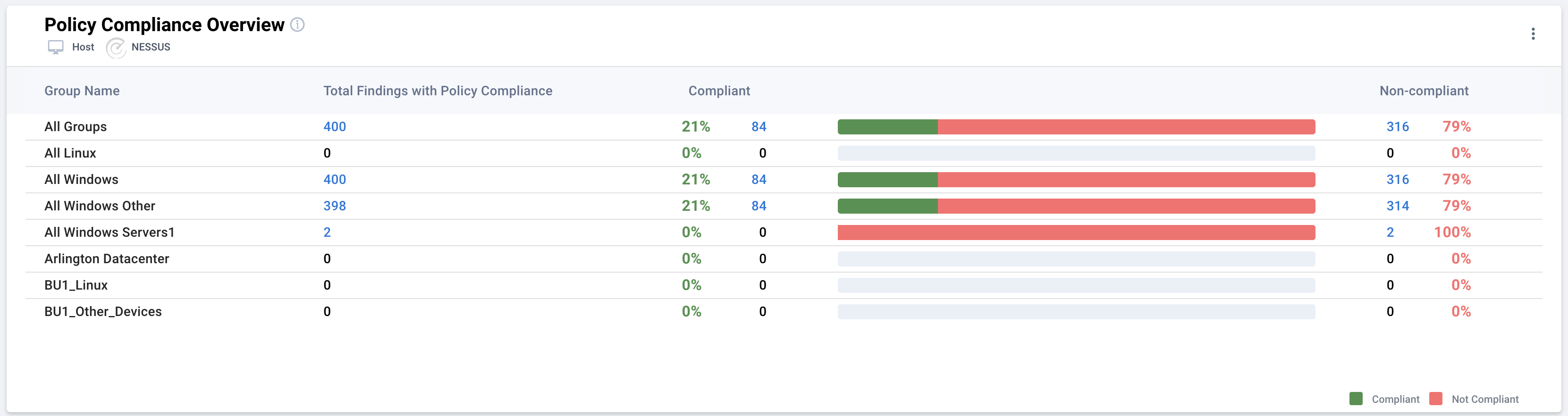Click the green Compliant legend swatch
The width and height of the screenshot is (1568, 416).
(x=1356, y=399)
